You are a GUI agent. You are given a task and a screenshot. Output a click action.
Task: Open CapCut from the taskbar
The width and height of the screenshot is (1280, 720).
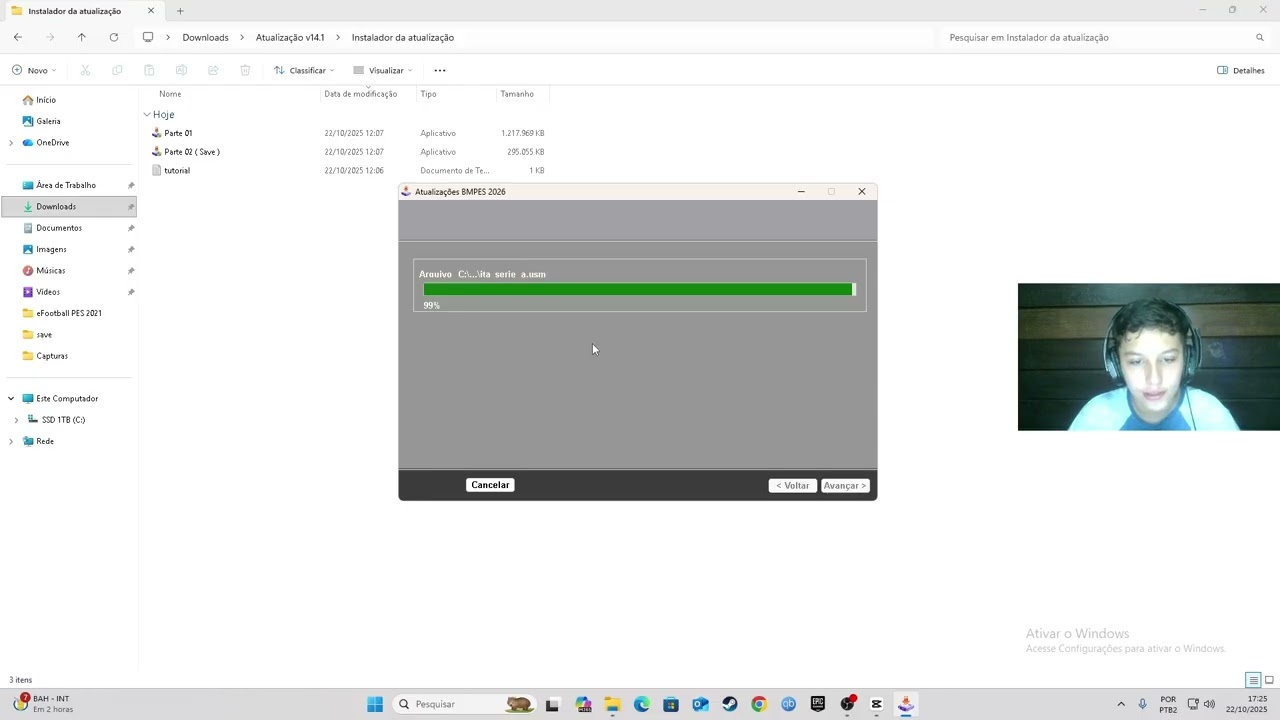(877, 705)
